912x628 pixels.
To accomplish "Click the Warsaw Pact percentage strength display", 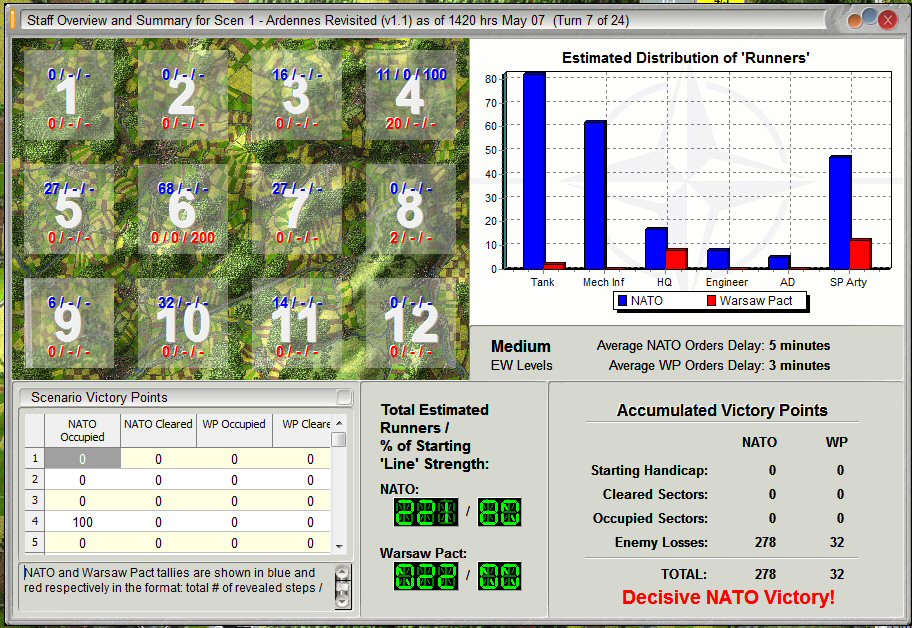I will 500,576.
